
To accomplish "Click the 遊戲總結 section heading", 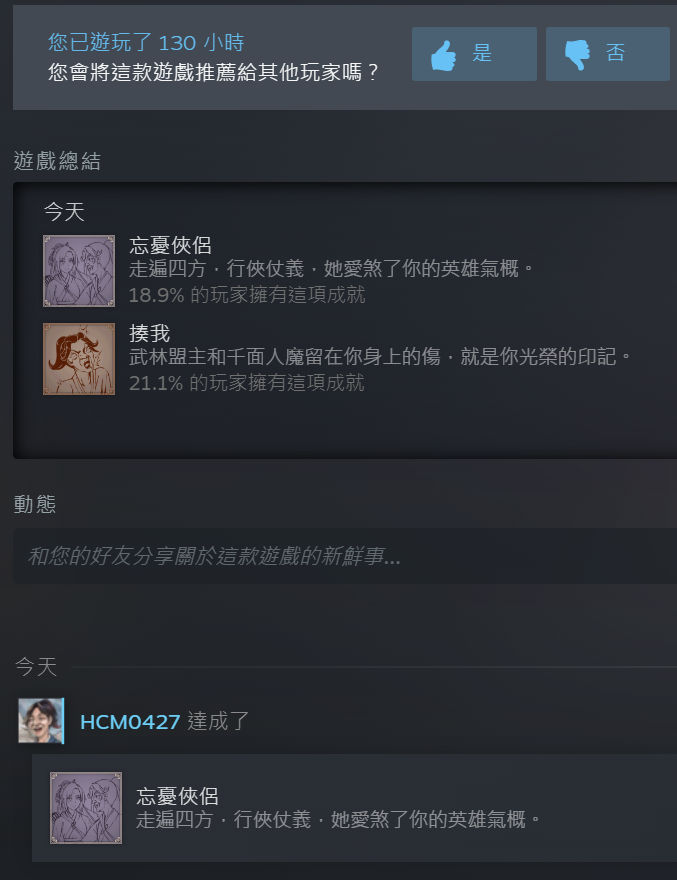I will pyautogui.click(x=57, y=161).
